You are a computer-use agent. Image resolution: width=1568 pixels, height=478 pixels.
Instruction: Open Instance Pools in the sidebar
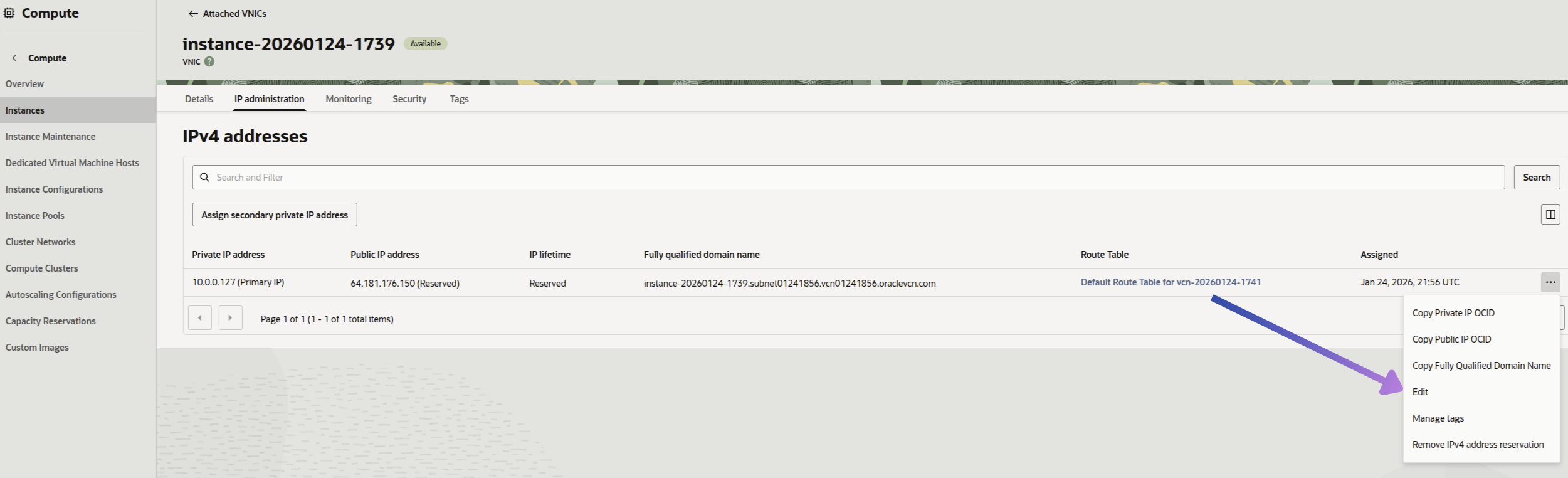(35, 216)
